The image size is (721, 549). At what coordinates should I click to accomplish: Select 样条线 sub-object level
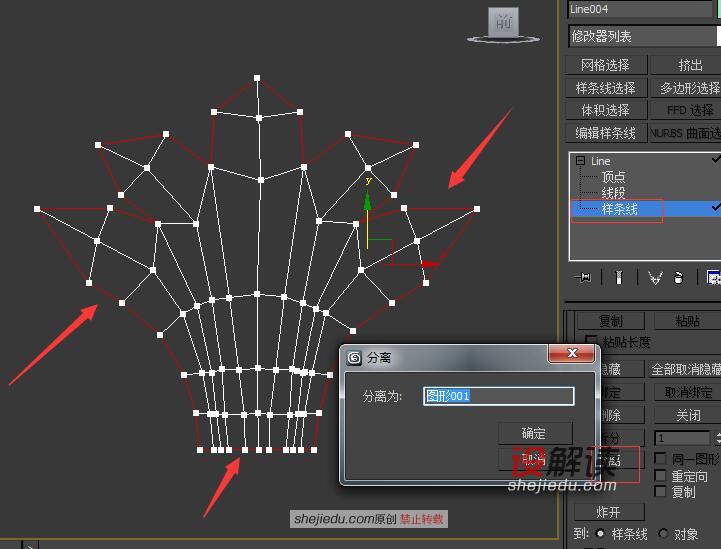pos(619,209)
